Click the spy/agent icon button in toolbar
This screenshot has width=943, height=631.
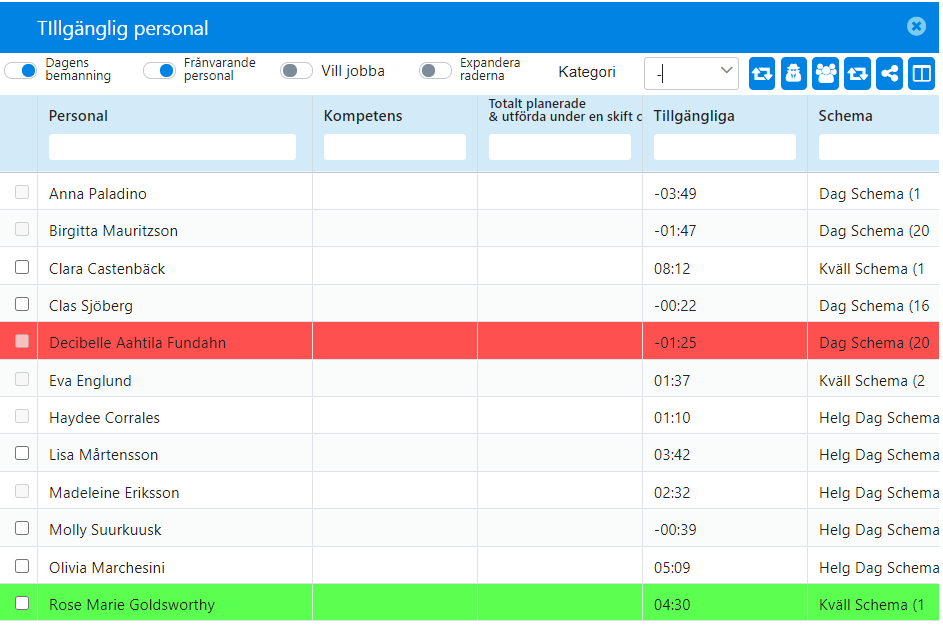tap(793, 73)
